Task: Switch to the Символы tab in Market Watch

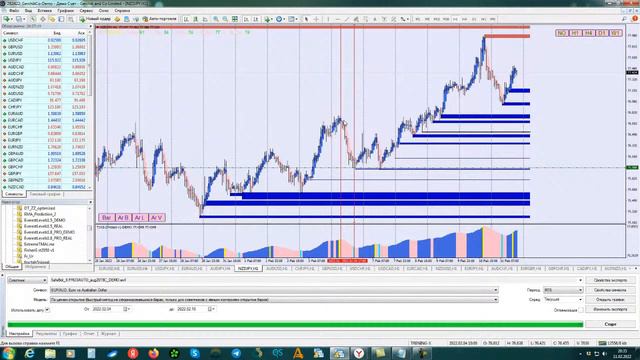Action: [x=14, y=194]
